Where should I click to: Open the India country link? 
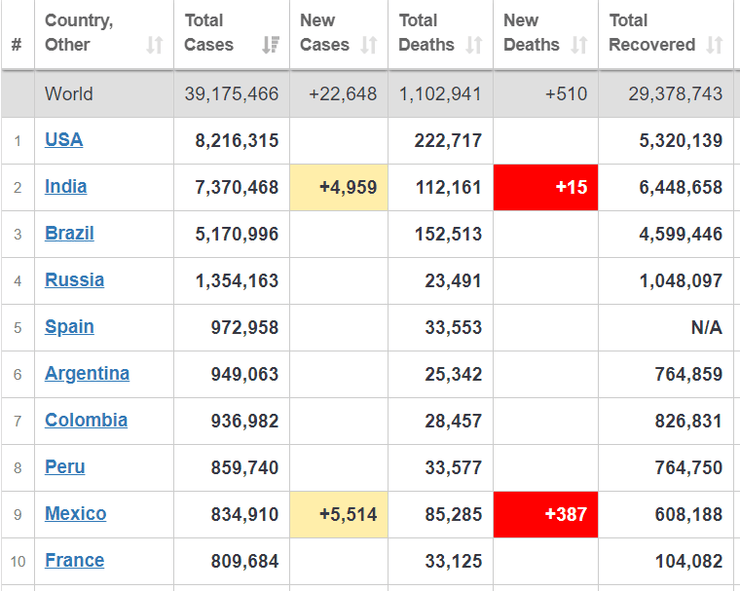point(66,187)
